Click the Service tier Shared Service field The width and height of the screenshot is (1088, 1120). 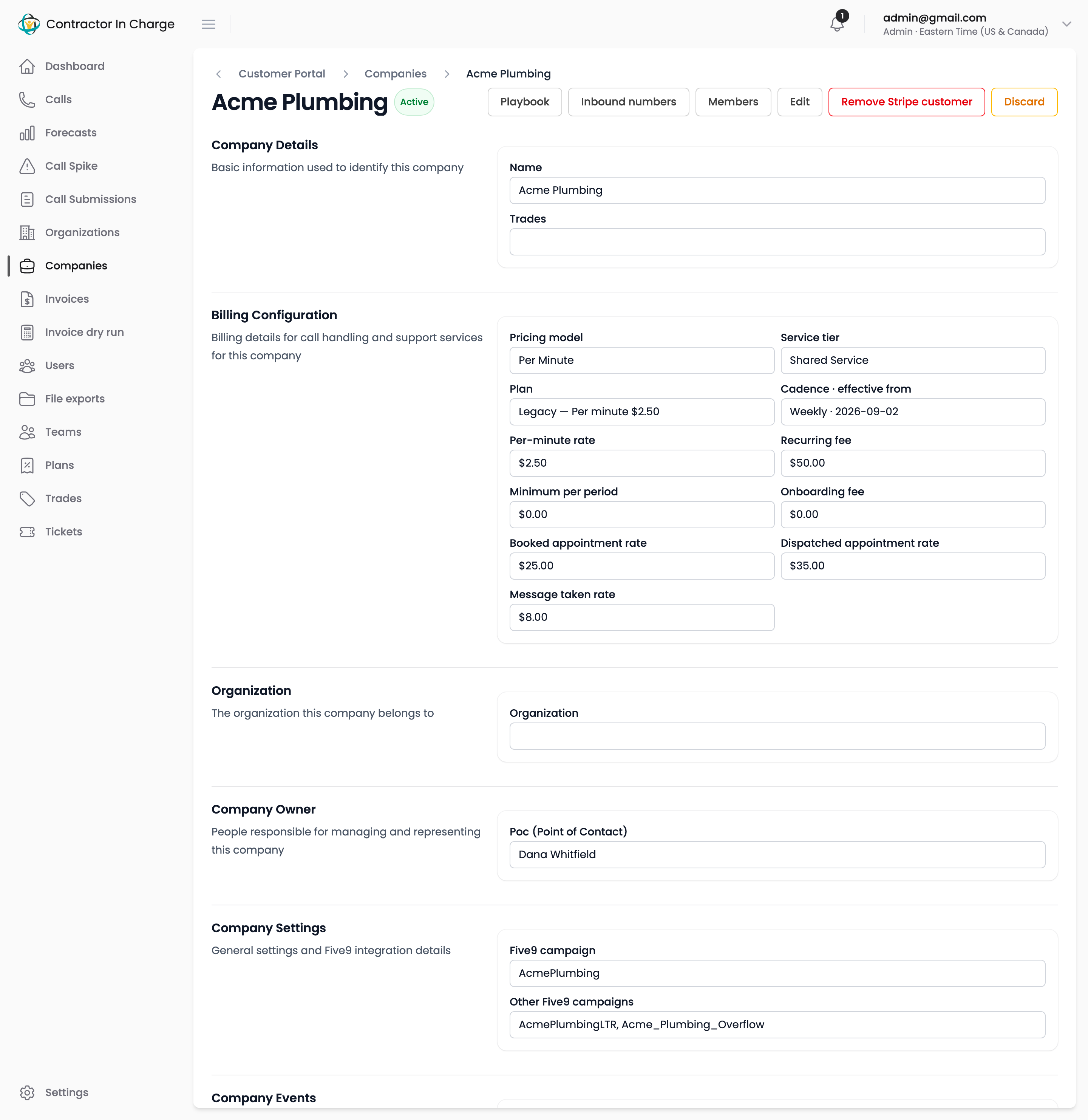[x=913, y=360]
